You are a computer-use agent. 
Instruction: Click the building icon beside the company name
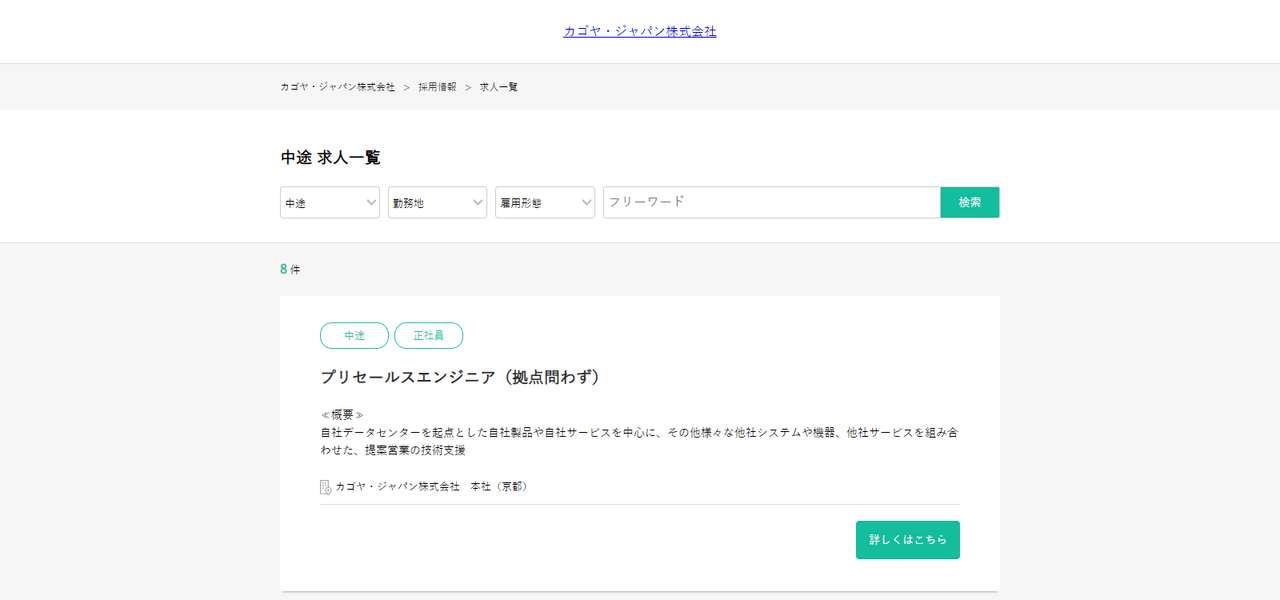(x=325, y=487)
